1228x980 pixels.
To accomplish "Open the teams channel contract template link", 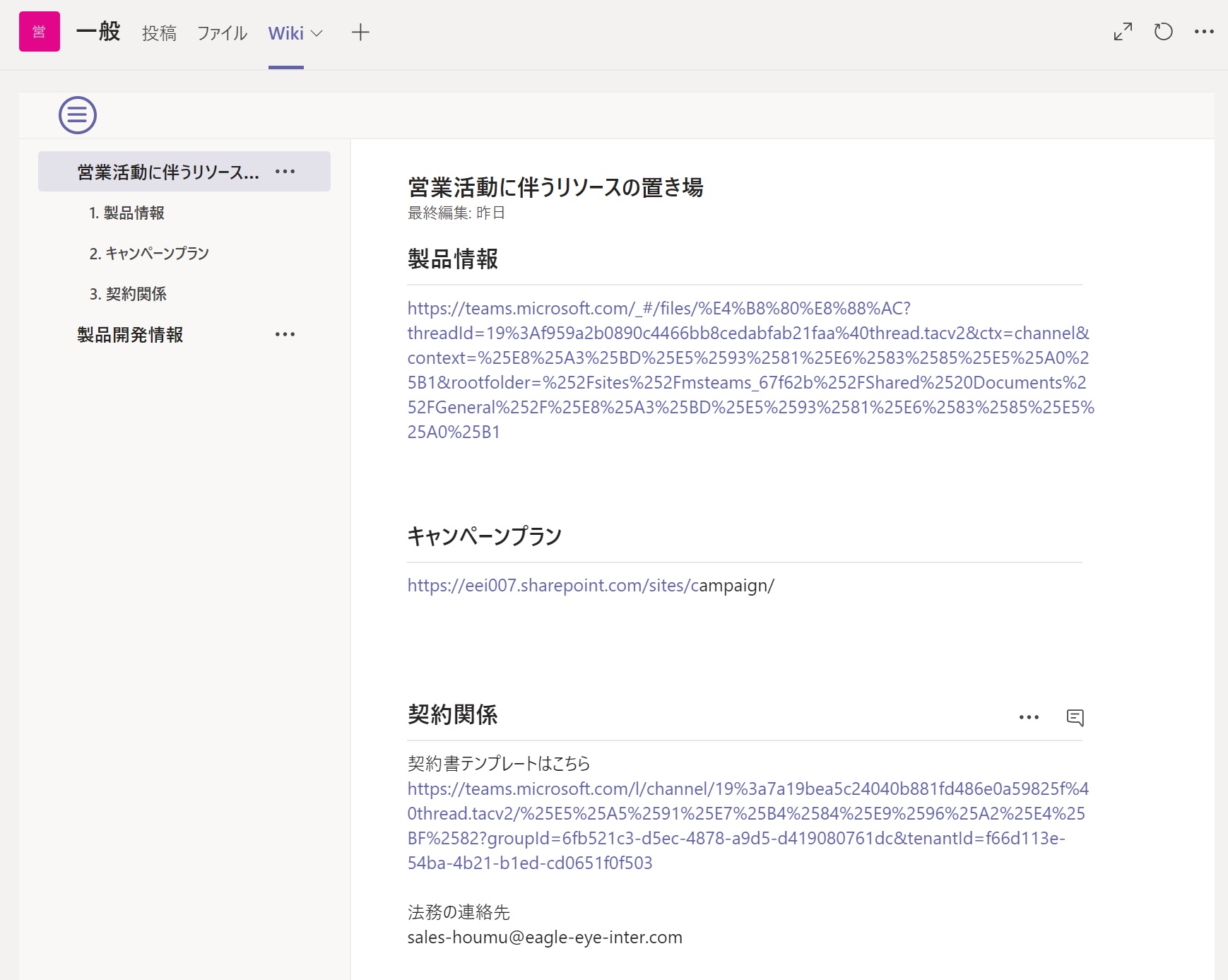I will (748, 826).
